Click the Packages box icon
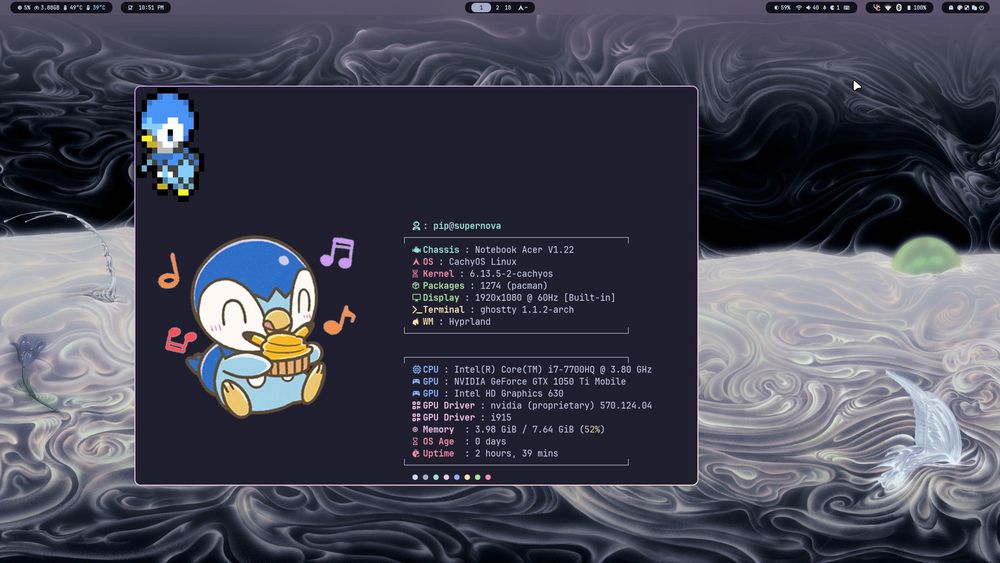Screen dimensions: 1000x563 coord(416,286)
